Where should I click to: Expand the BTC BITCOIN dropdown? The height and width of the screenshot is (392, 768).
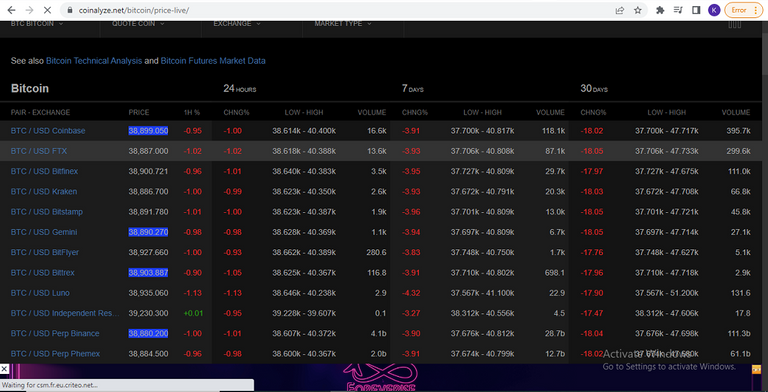point(37,24)
